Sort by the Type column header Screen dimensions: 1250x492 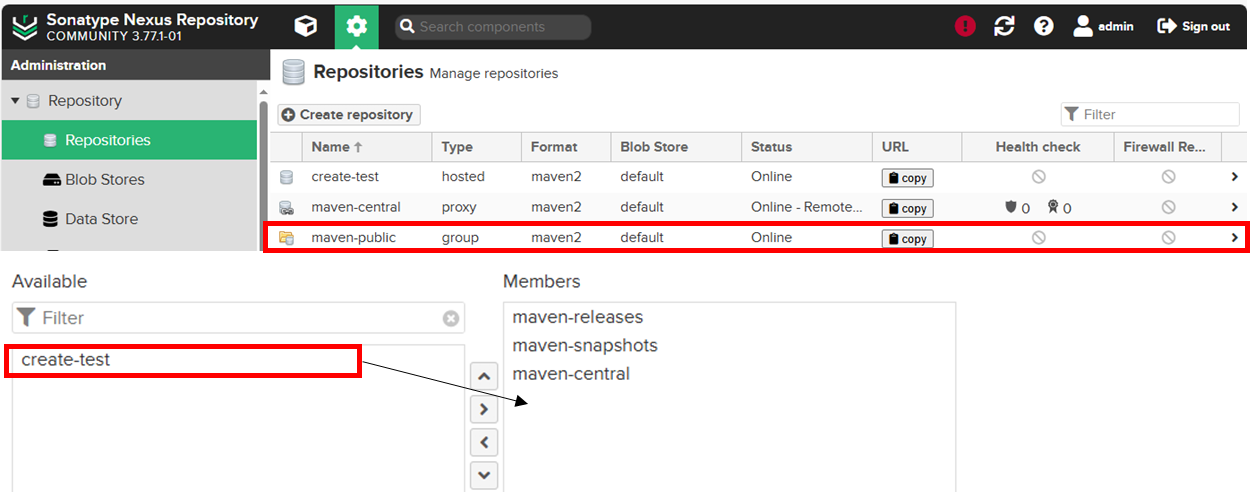pos(477,147)
